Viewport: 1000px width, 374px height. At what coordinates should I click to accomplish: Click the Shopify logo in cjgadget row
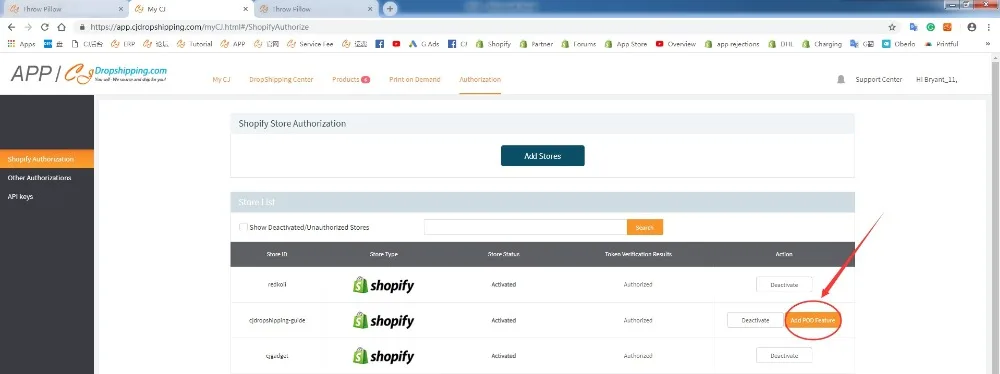(x=383, y=355)
